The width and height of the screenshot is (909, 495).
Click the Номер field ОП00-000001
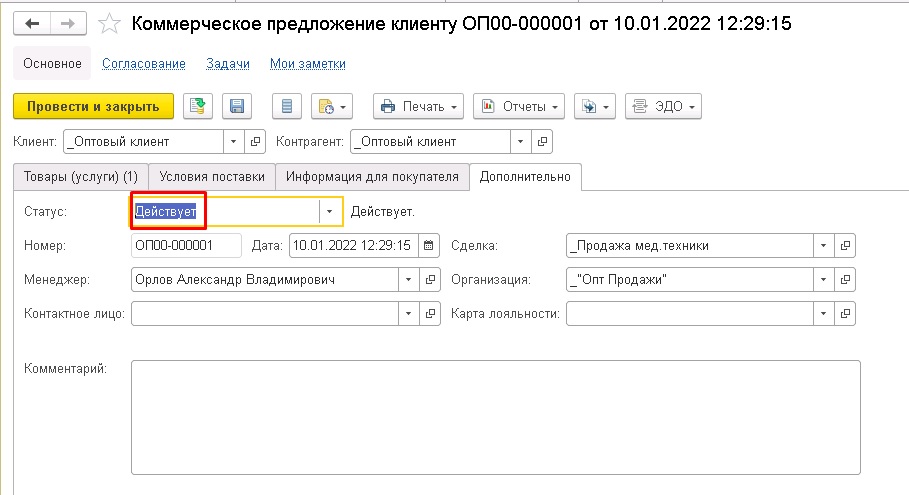click(186, 246)
